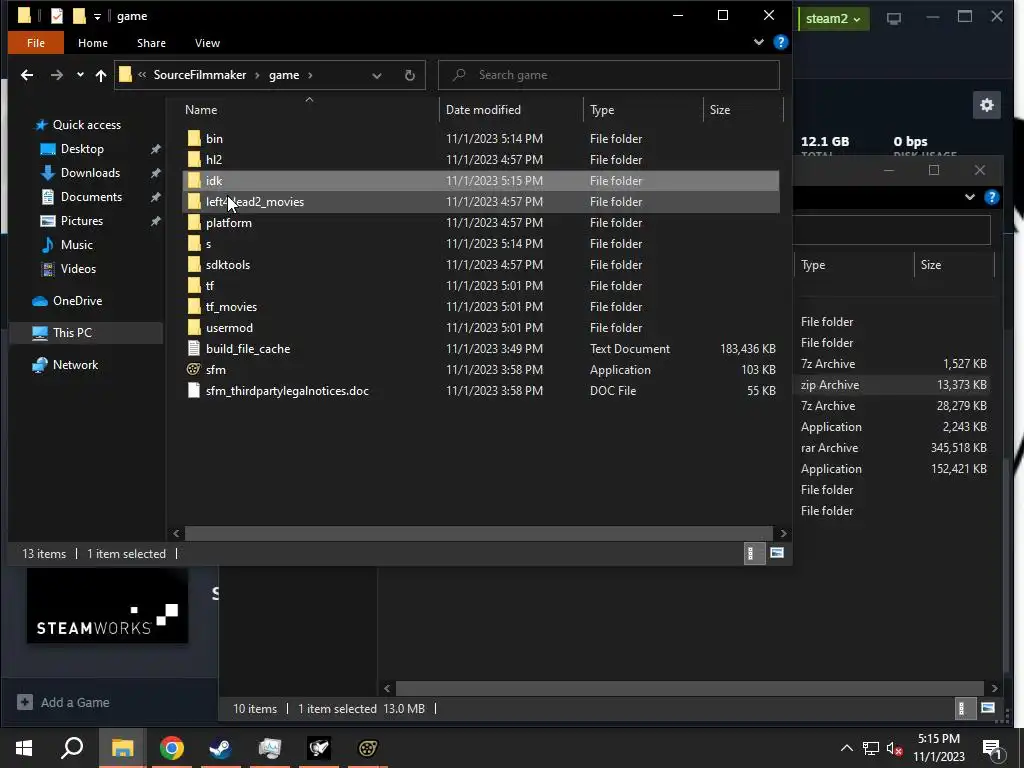This screenshot has width=1024, height=768.
Task: Select the bin folder
Action: 480,138
